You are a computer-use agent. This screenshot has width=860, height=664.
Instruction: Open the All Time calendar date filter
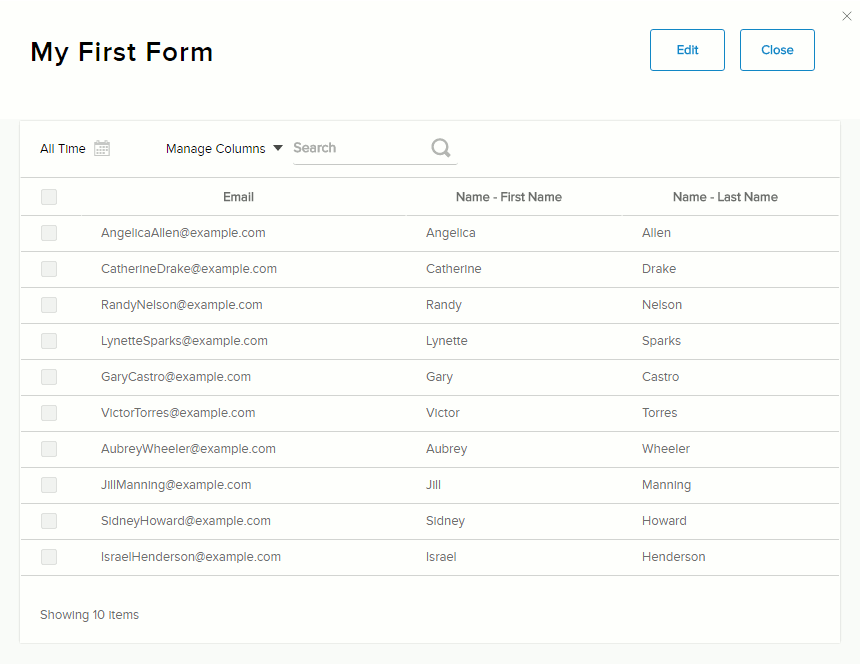click(102, 148)
